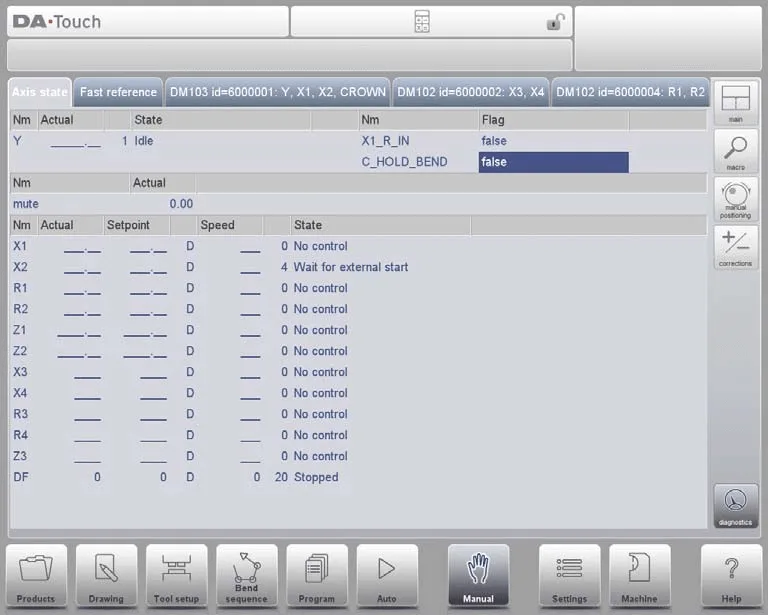The width and height of the screenshot is (768, 615).
Task: Select the diagnostics gauge button
Action: [736, 506]
